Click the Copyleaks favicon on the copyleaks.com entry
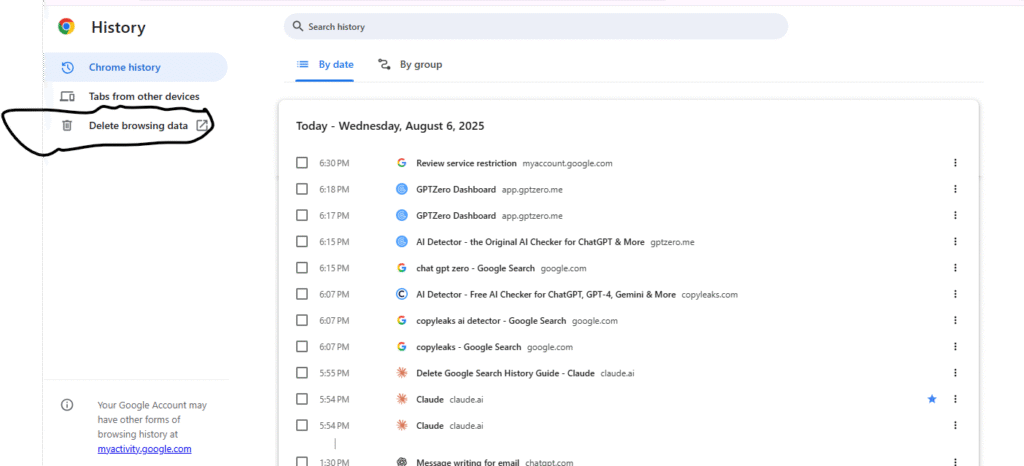This screenshot has height=466, width=1024. (x=402, y=294)
